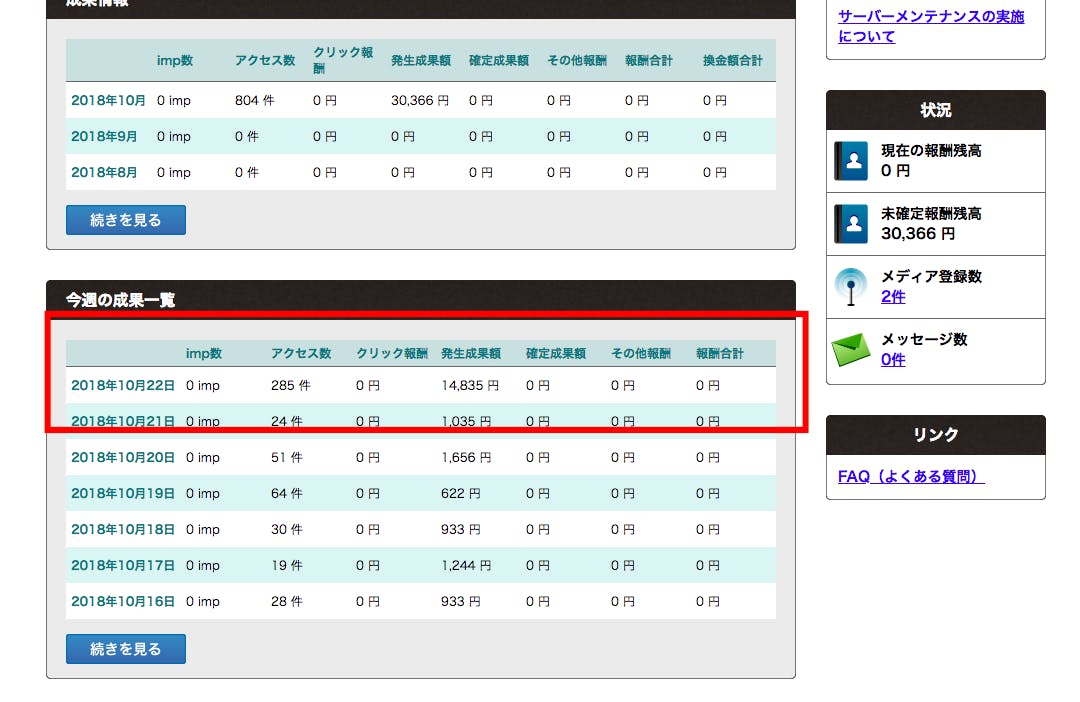The width and height of the screenshot is (1080, 702).
Task: Open the サーバーメンテナンスの実施について link
Action: point(930,27)
